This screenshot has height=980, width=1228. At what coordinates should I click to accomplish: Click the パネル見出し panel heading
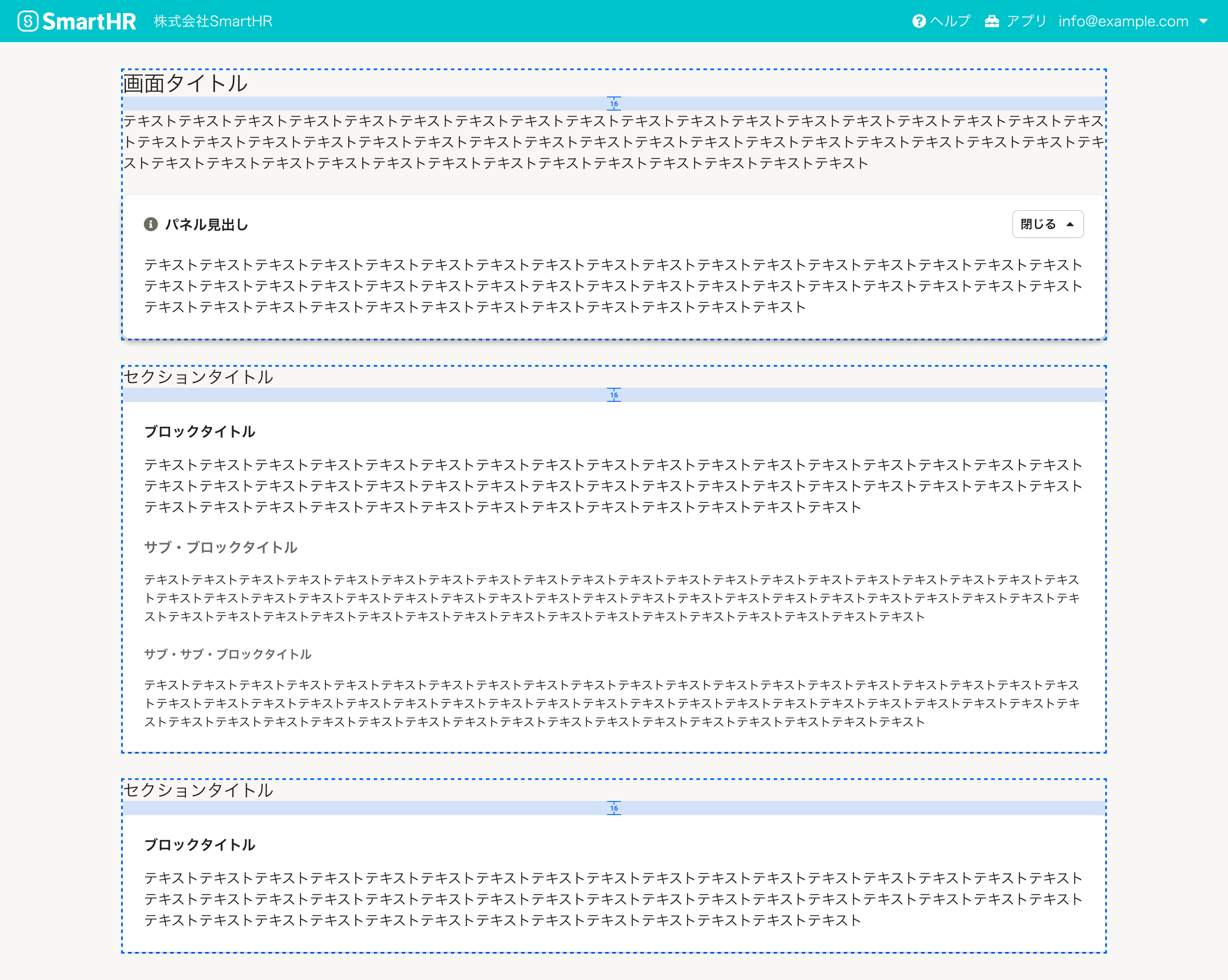click(206, 225)
